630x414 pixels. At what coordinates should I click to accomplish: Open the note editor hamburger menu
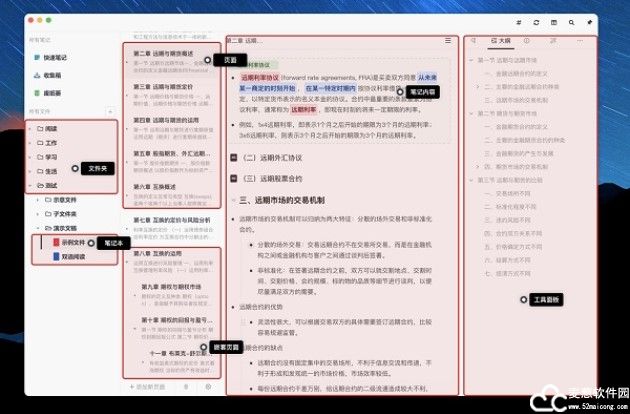tap(448, 42)
